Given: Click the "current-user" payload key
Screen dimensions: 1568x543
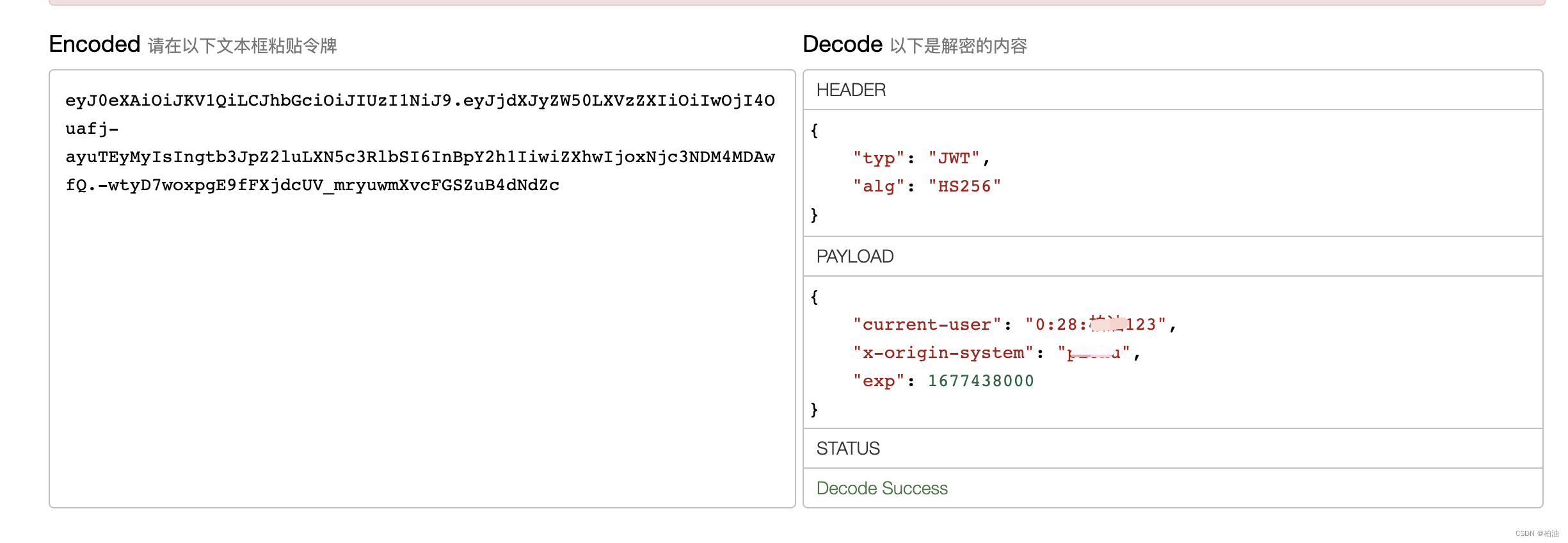Looking at the screenshot, I should (x=927, y=325).
